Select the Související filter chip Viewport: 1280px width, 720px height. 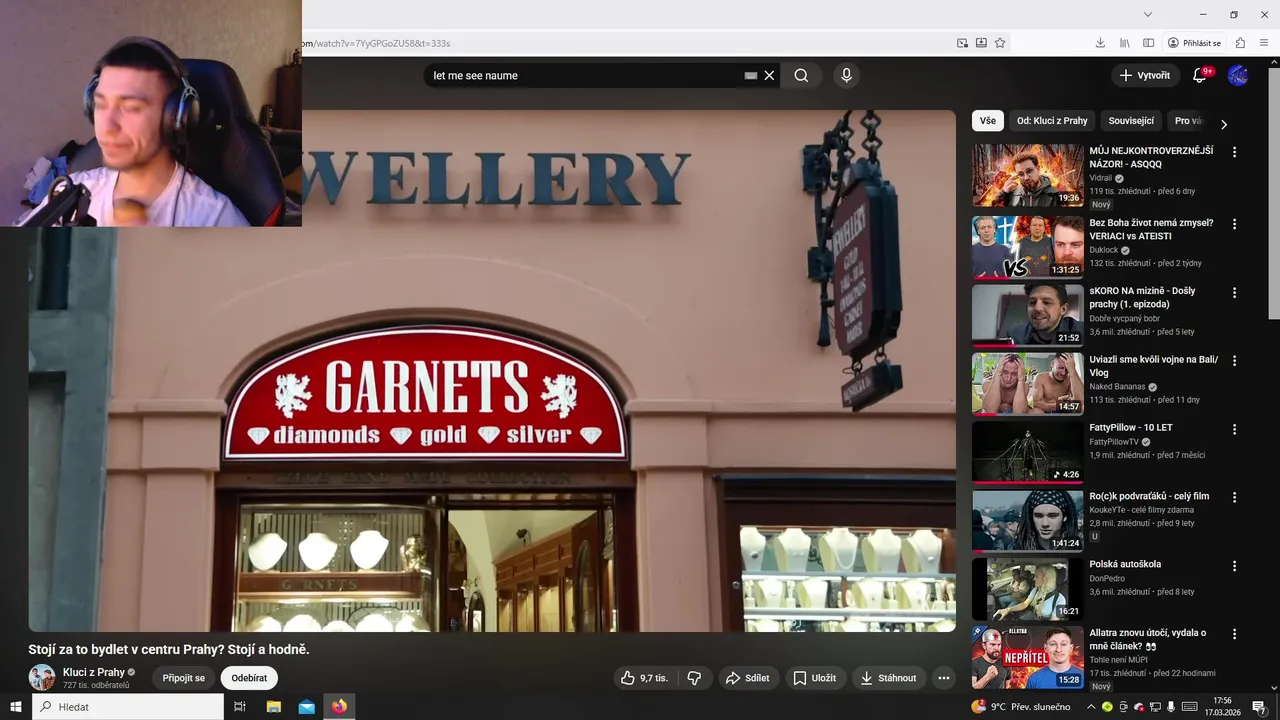tap(1131, 120)
